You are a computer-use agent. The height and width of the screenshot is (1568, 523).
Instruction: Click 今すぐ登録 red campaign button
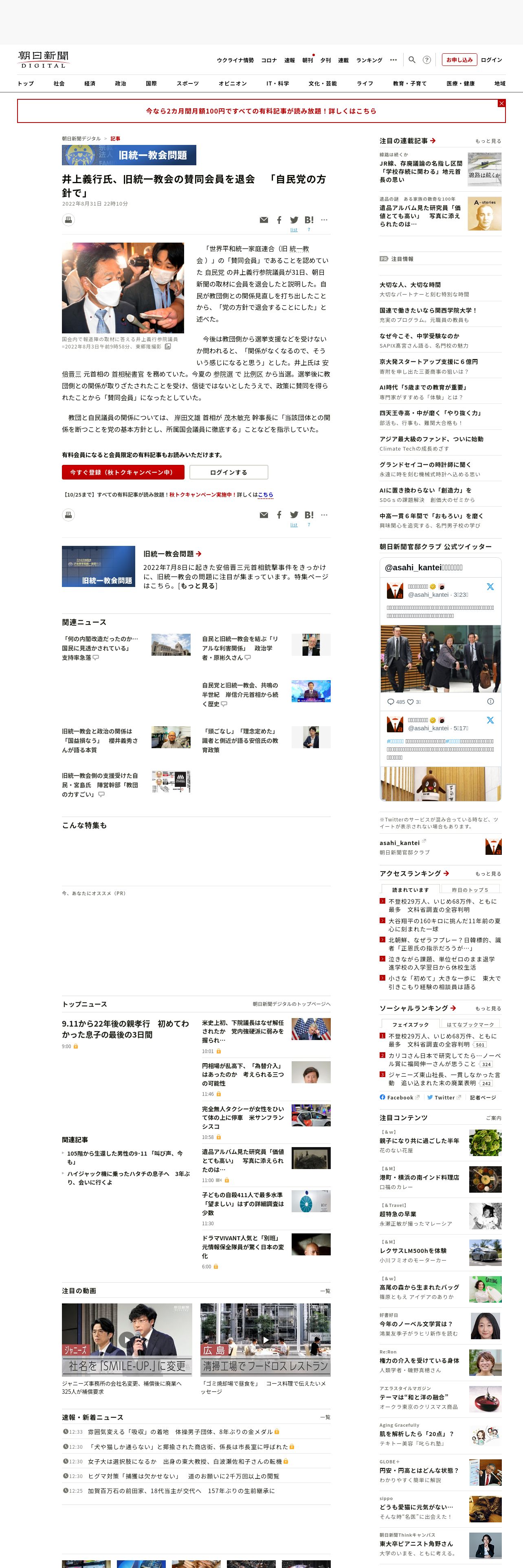click(x=123, y=472)
